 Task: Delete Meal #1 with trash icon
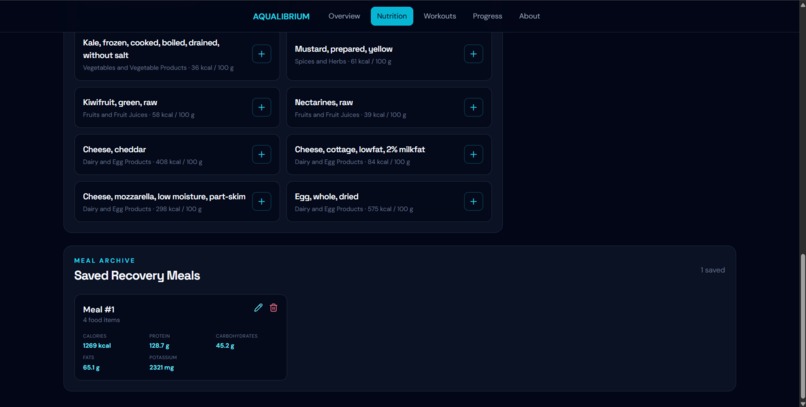[273, 308]
